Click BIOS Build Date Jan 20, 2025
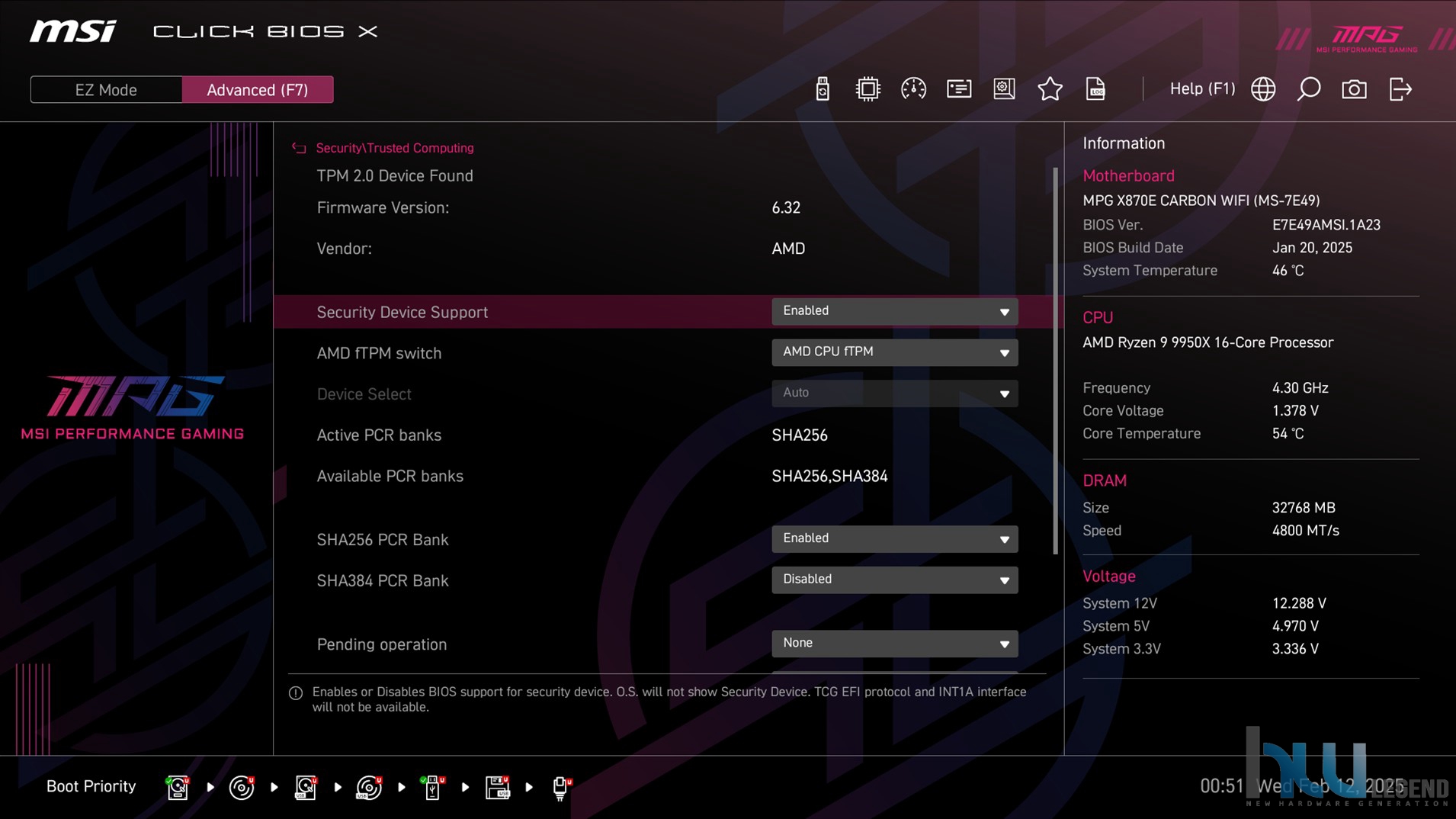This screenshot has height=819, width=1456. (x=1312, y=248)
